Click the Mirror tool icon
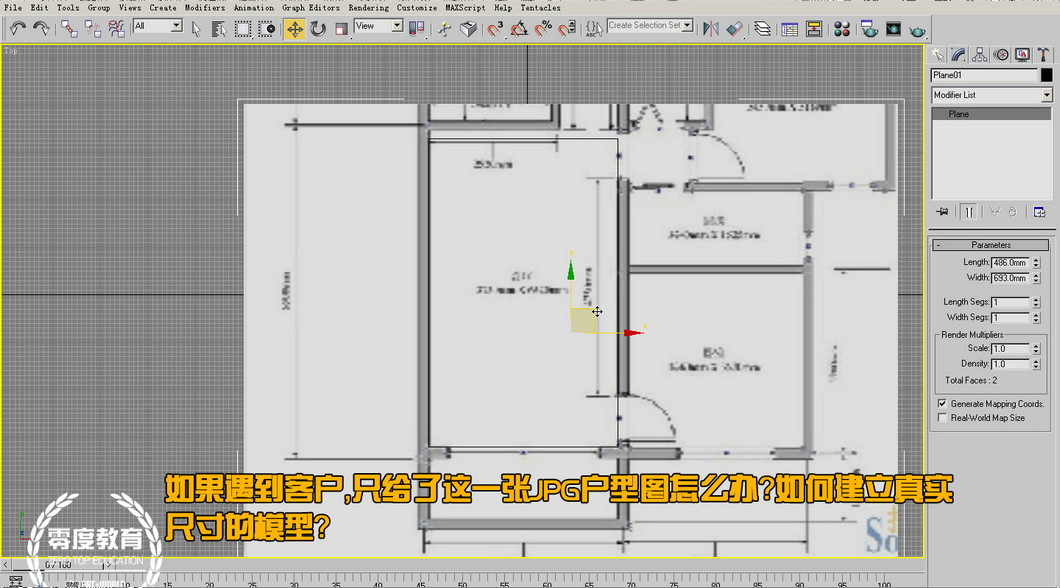The image size is (1060, 588). 712,29
